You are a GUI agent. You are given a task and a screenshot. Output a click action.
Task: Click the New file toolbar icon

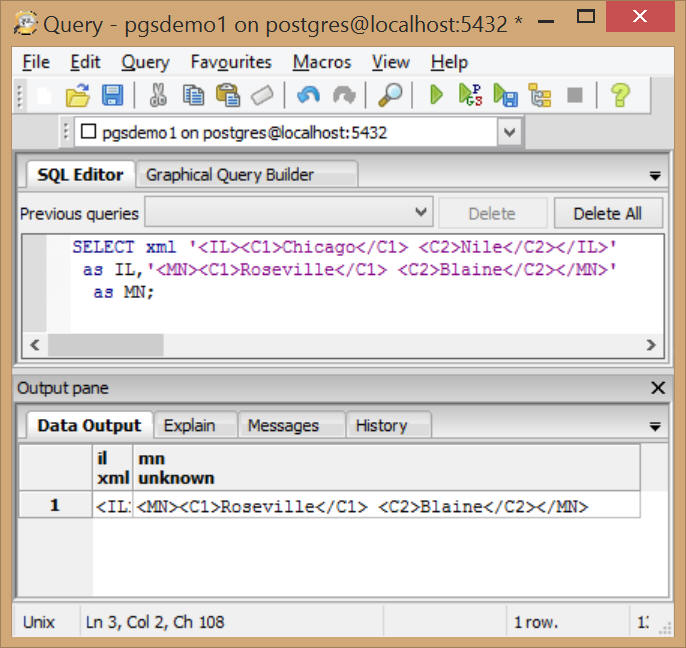[x=44, y=95]
